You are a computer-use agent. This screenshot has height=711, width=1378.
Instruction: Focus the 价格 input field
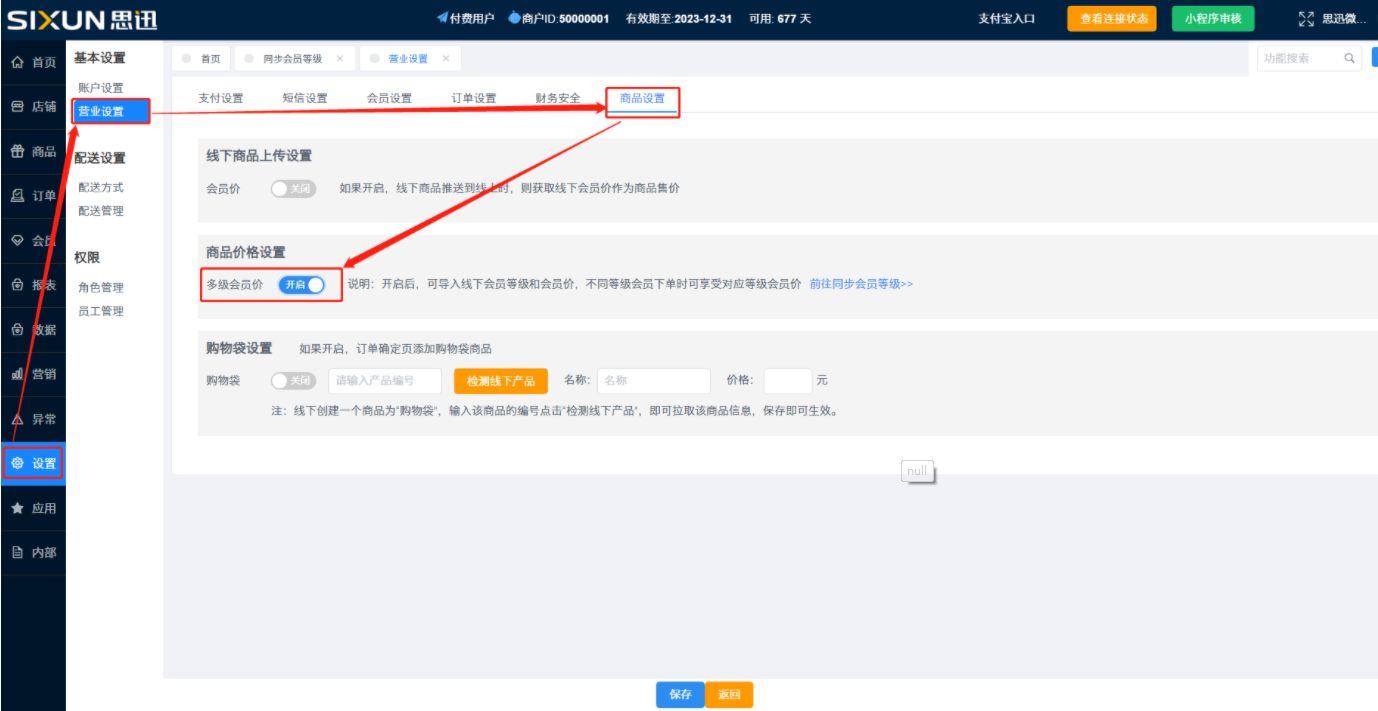pyautogui.click(x=788, y=381)
